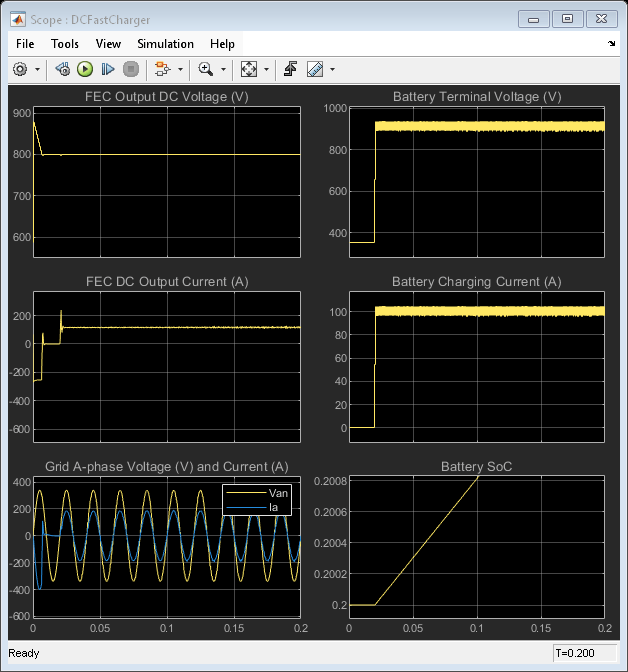Close the DCFastCharger scope window
Image resolution: width=628 pixels, height=672 pixels.
(601, 19)
